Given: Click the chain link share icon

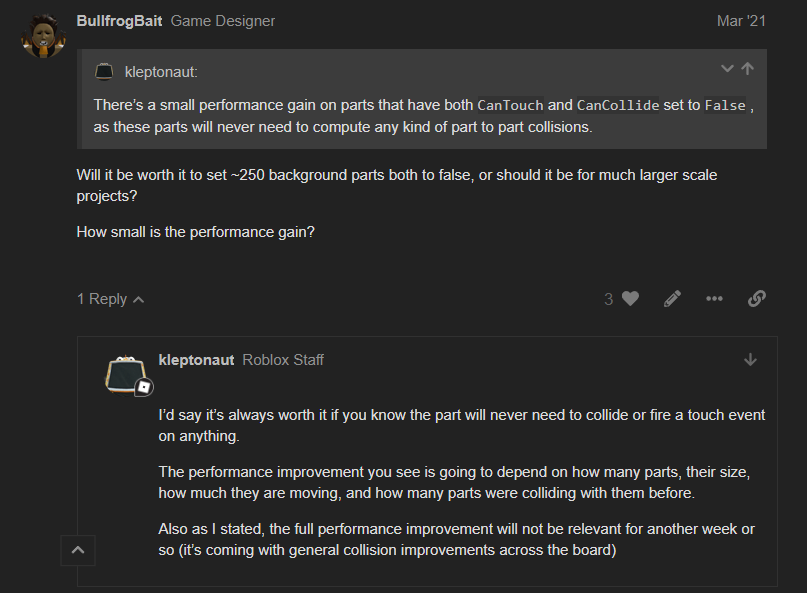Looking at the screenshot, I should point(757,298).
